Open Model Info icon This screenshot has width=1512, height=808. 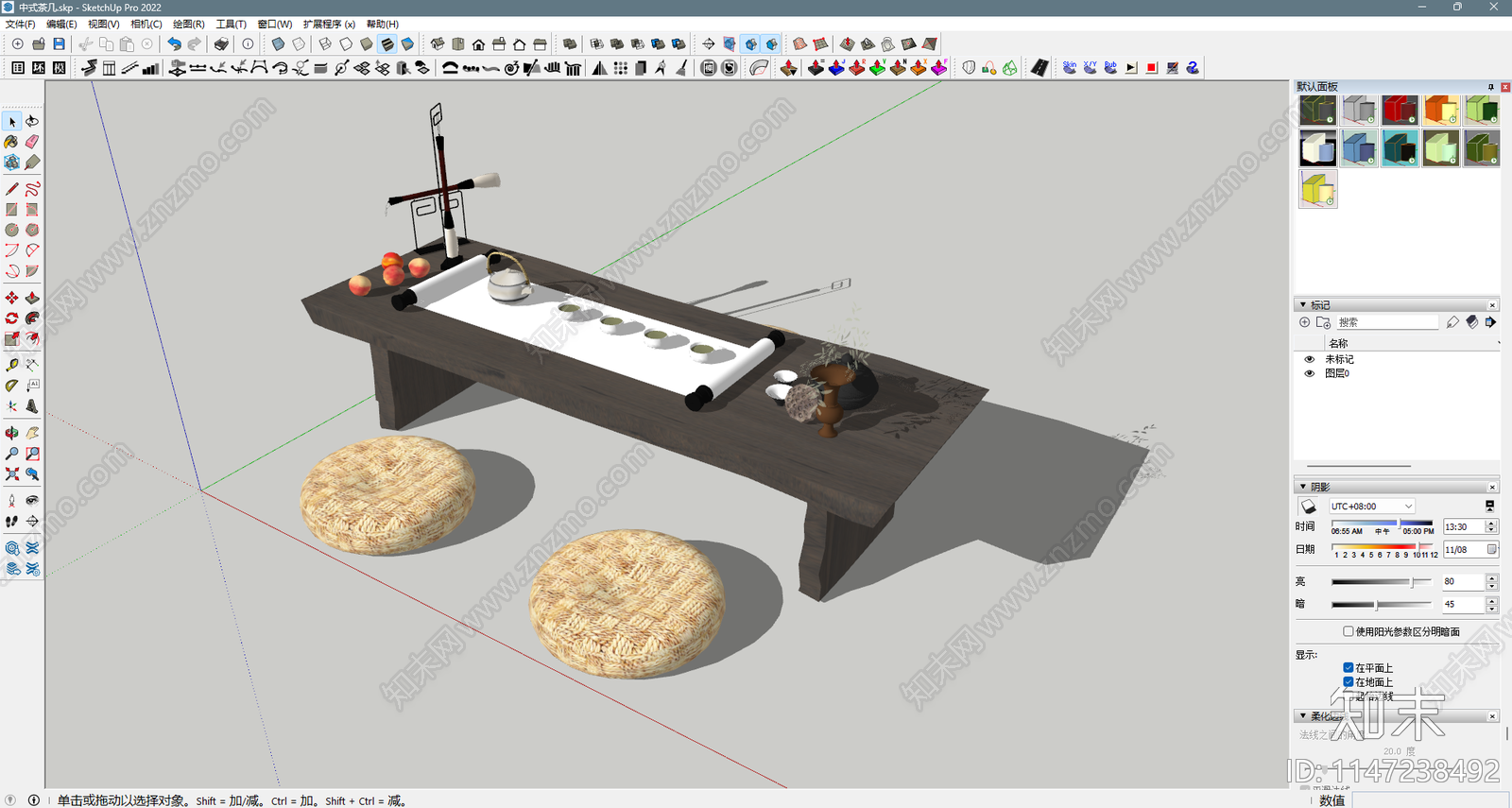pyautogui.click(x=248, y=44)
